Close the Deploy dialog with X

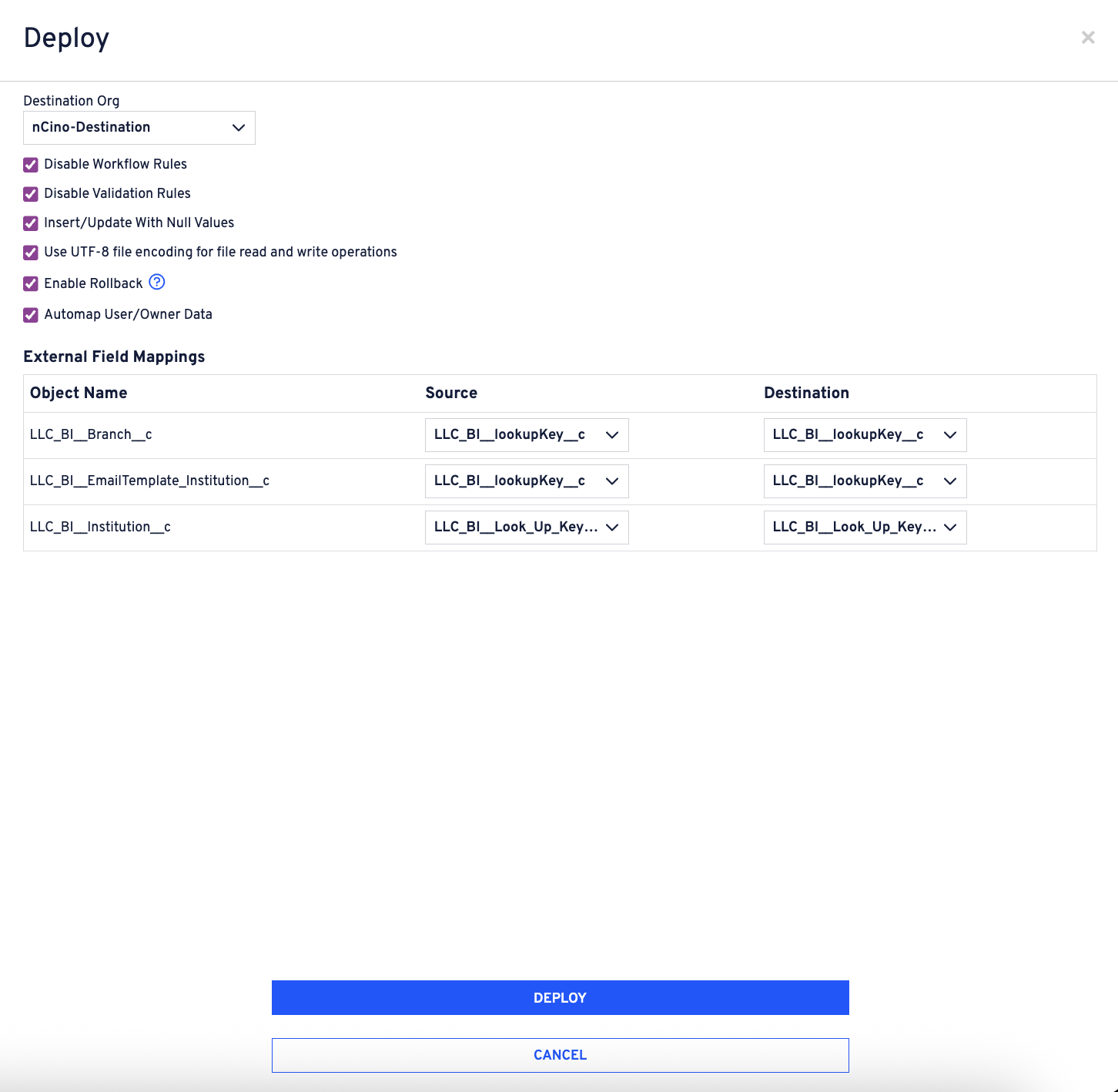click(1087, 38)
